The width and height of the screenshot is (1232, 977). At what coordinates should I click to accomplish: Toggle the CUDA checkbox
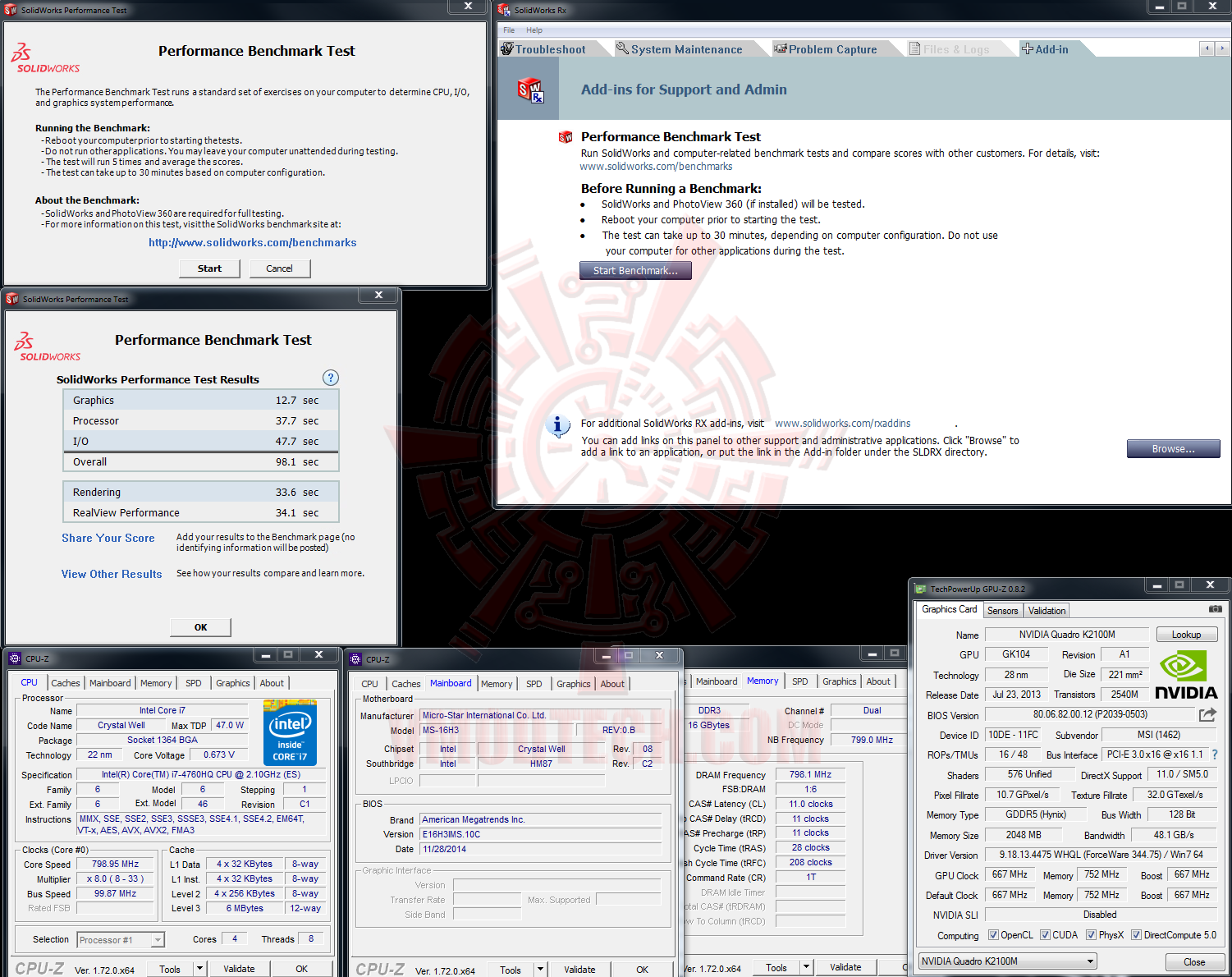(x=1045, y=935)
